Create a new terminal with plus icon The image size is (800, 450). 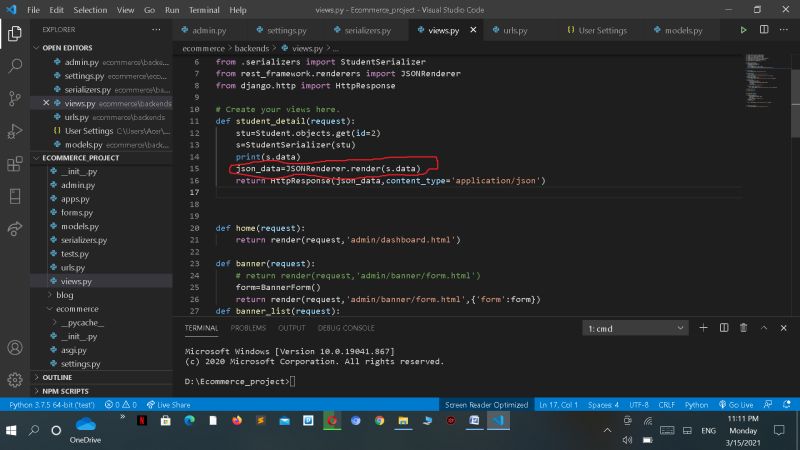[703, 328]
